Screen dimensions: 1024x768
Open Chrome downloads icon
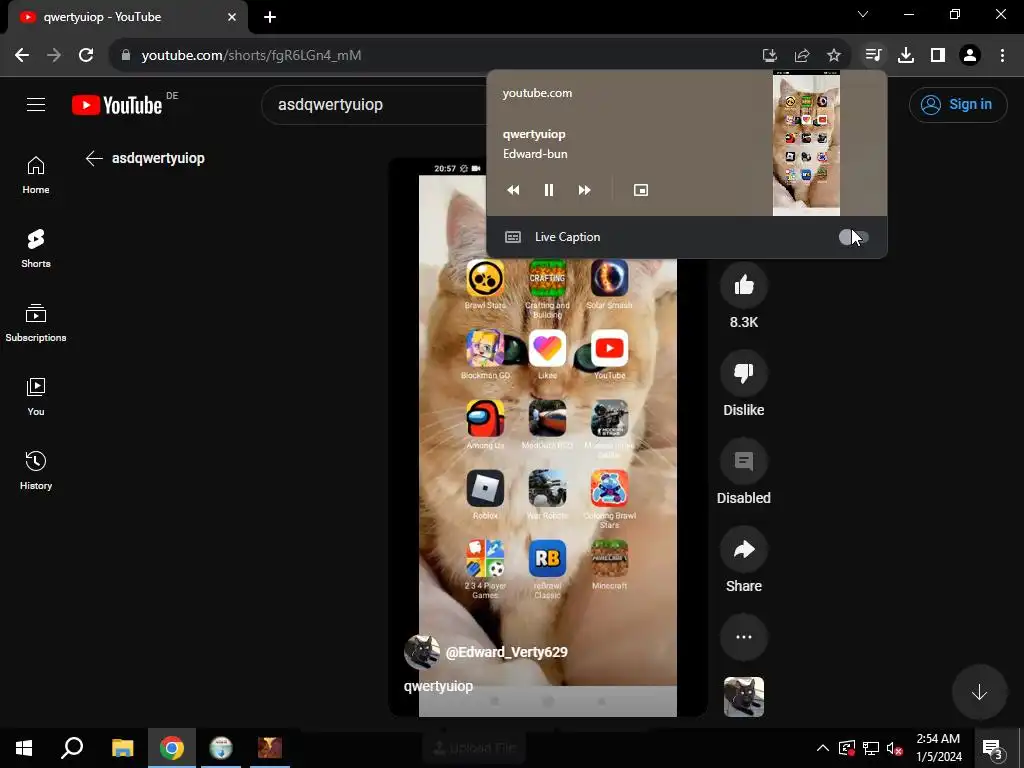click(x=906, y=55)
